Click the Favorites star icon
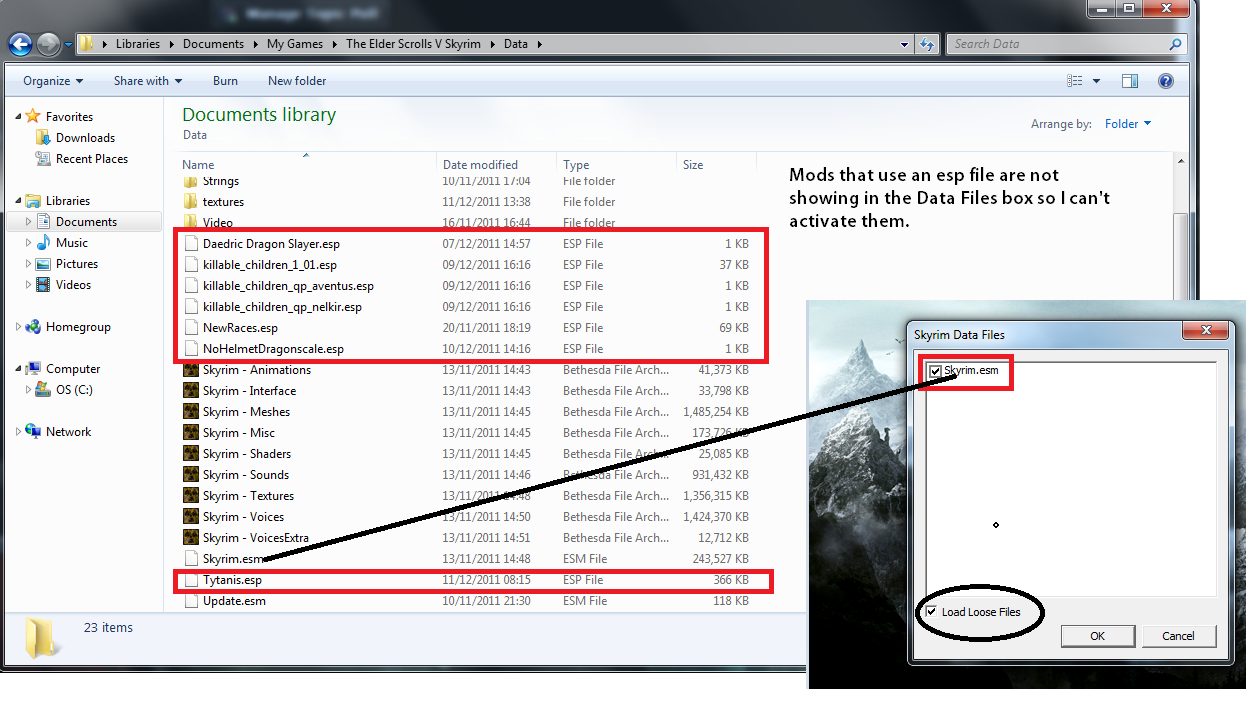Viewport: 1246px width, 702px height. click(x=33, y=117)
